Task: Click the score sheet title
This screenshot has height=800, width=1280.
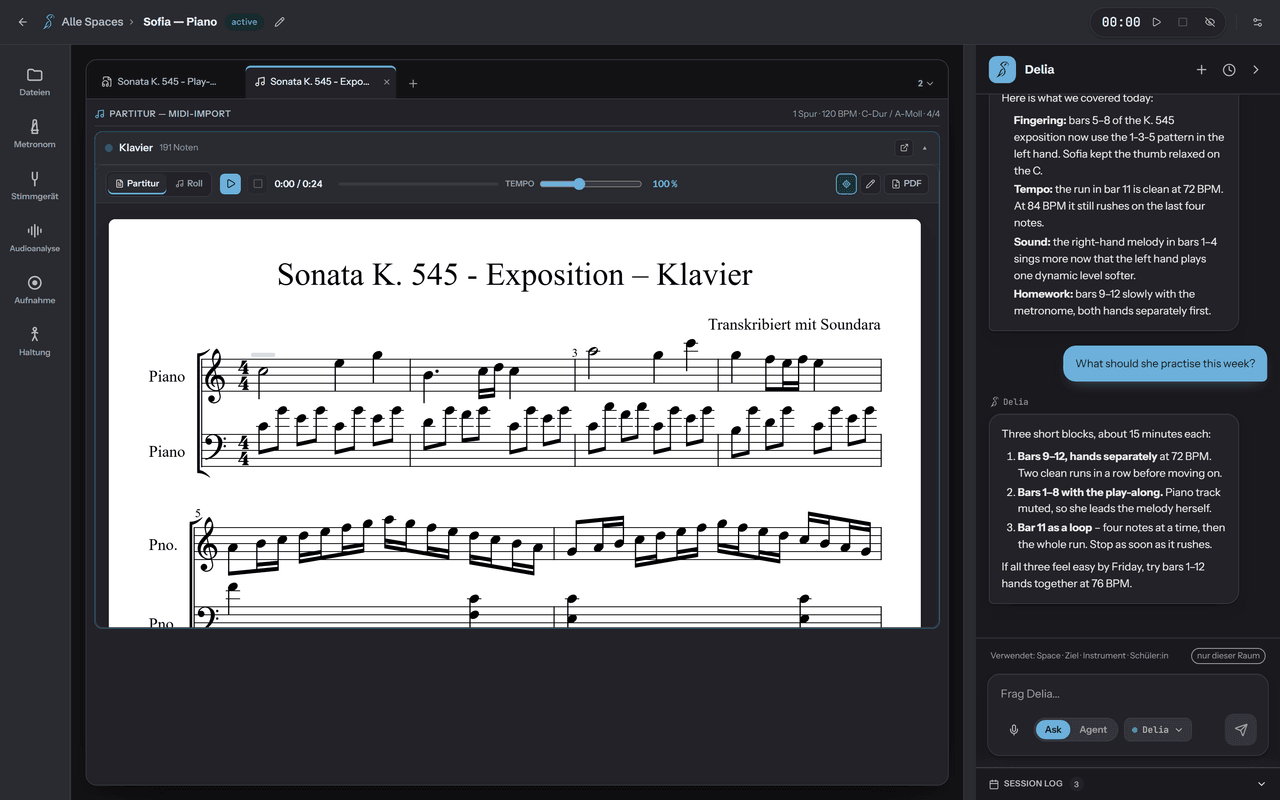Action: 514,275
